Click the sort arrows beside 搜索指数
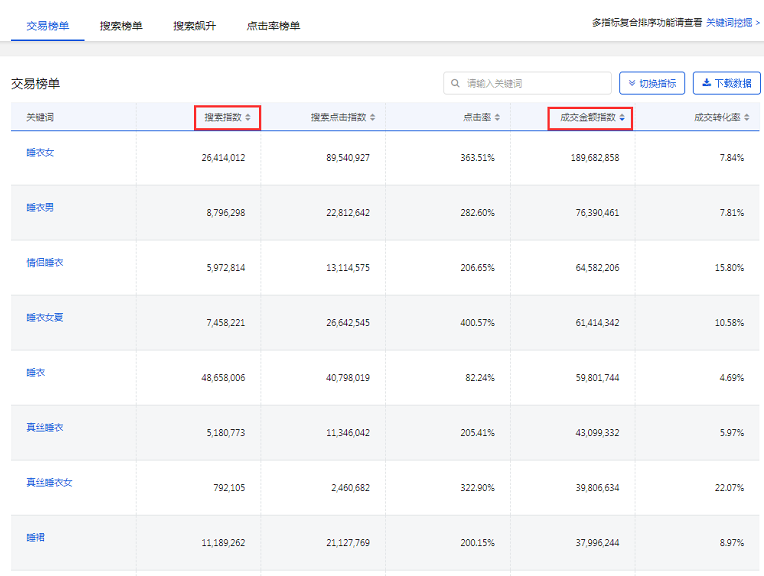 coord(248,118)
